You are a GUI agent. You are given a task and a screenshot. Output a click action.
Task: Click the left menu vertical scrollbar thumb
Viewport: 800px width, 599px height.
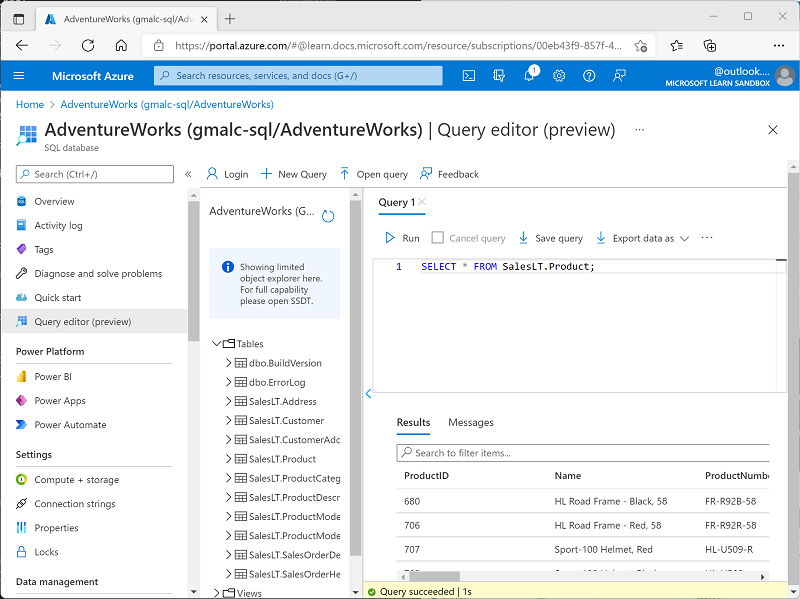click(x=193, y=270)
